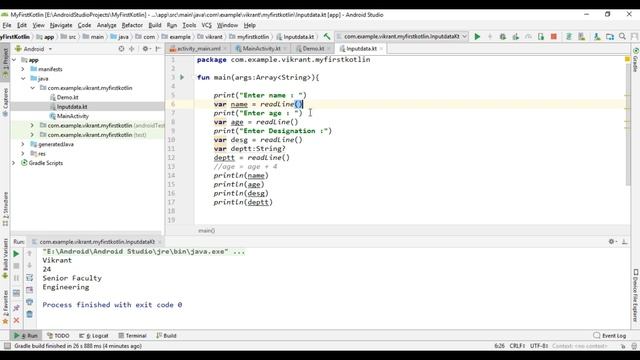Open the Refactor menu

[x=132, y=25]
